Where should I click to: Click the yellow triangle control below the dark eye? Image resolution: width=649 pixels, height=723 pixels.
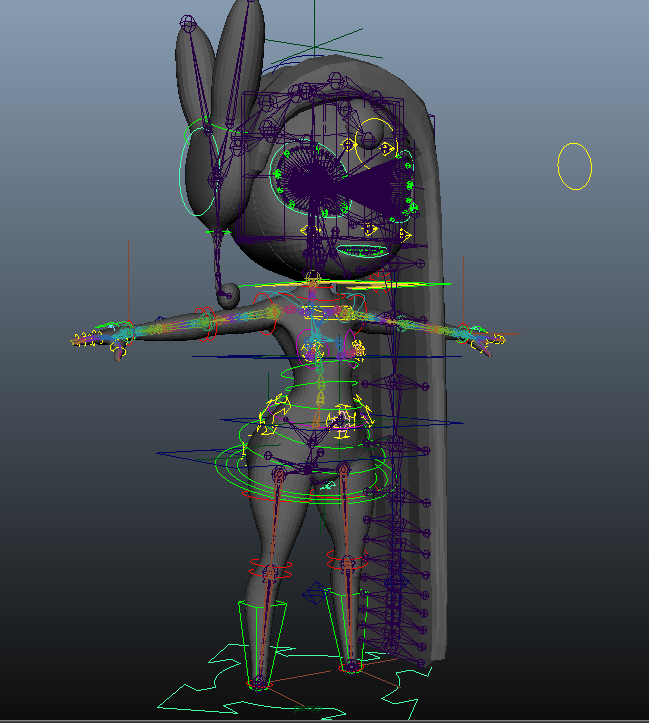click(369, 229)
